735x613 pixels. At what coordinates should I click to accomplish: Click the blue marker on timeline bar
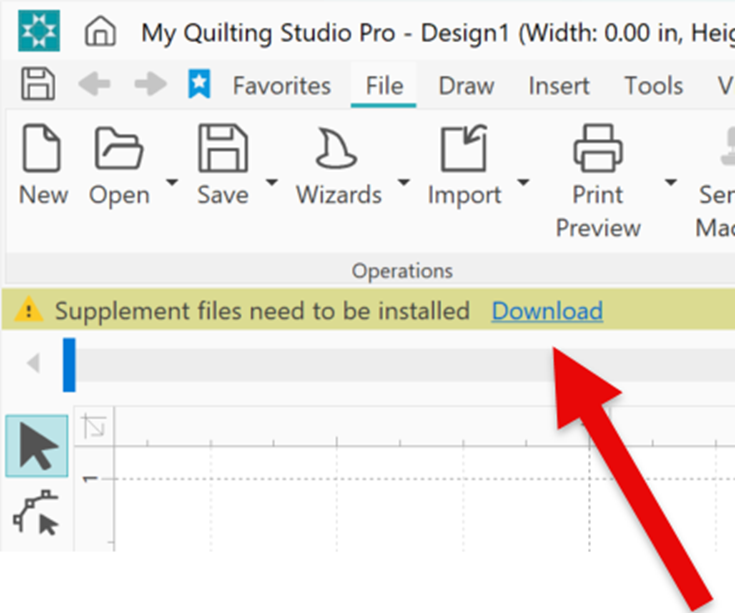(69, 364)
